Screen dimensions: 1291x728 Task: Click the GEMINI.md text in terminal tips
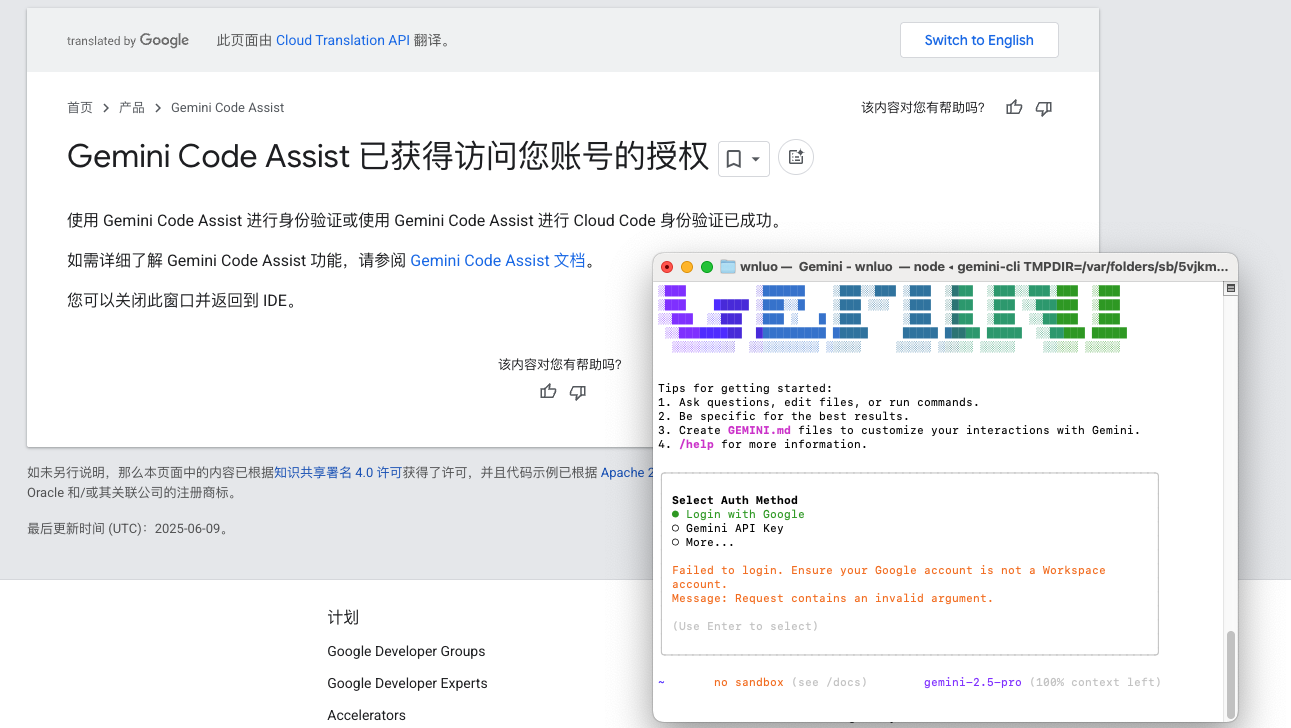(759, 430)
